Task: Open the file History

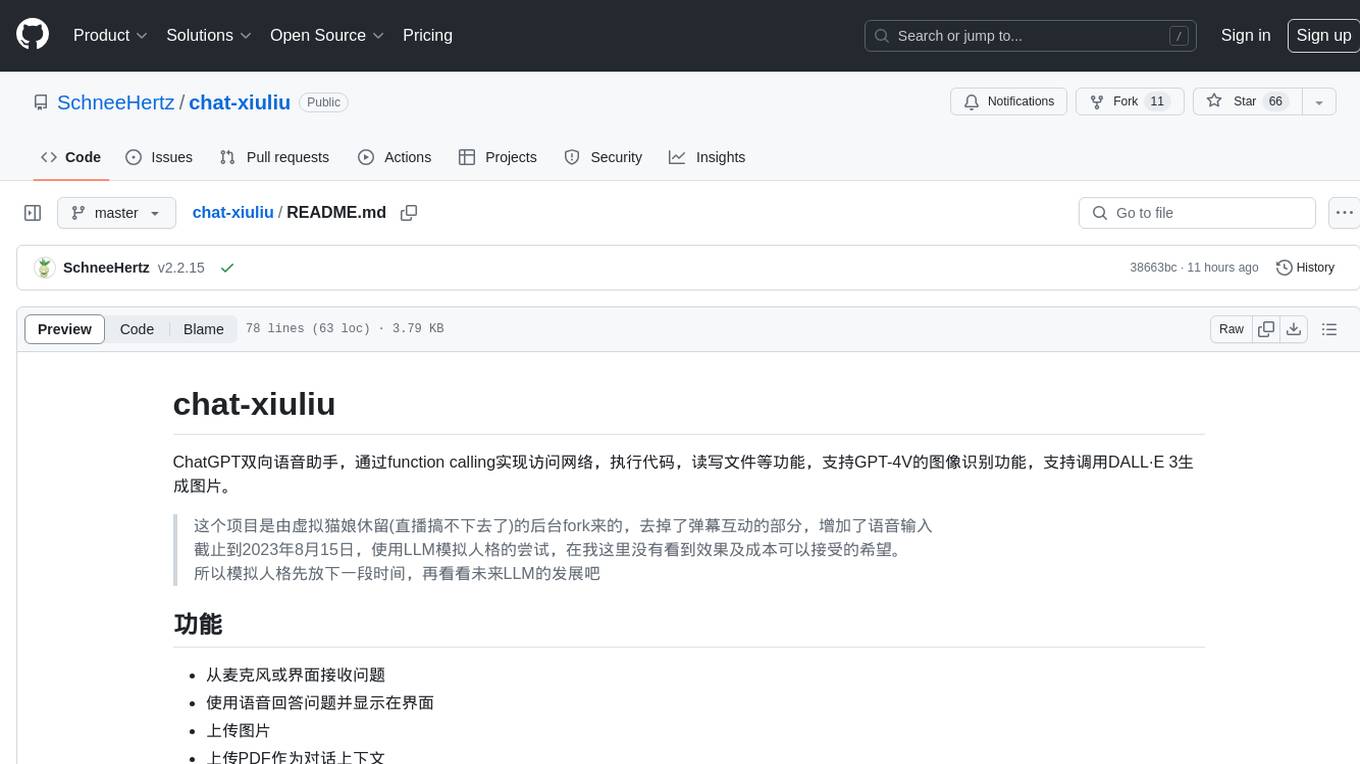Action: point(1305,268)
